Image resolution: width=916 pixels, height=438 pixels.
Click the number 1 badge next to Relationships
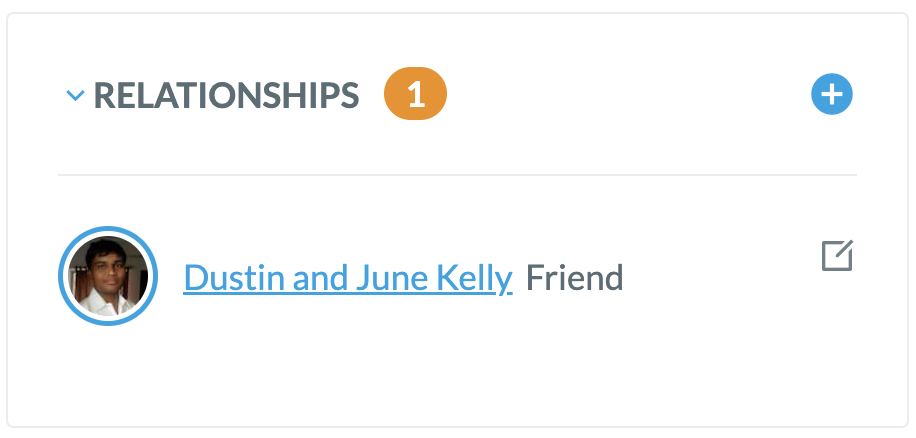point(415,94)
